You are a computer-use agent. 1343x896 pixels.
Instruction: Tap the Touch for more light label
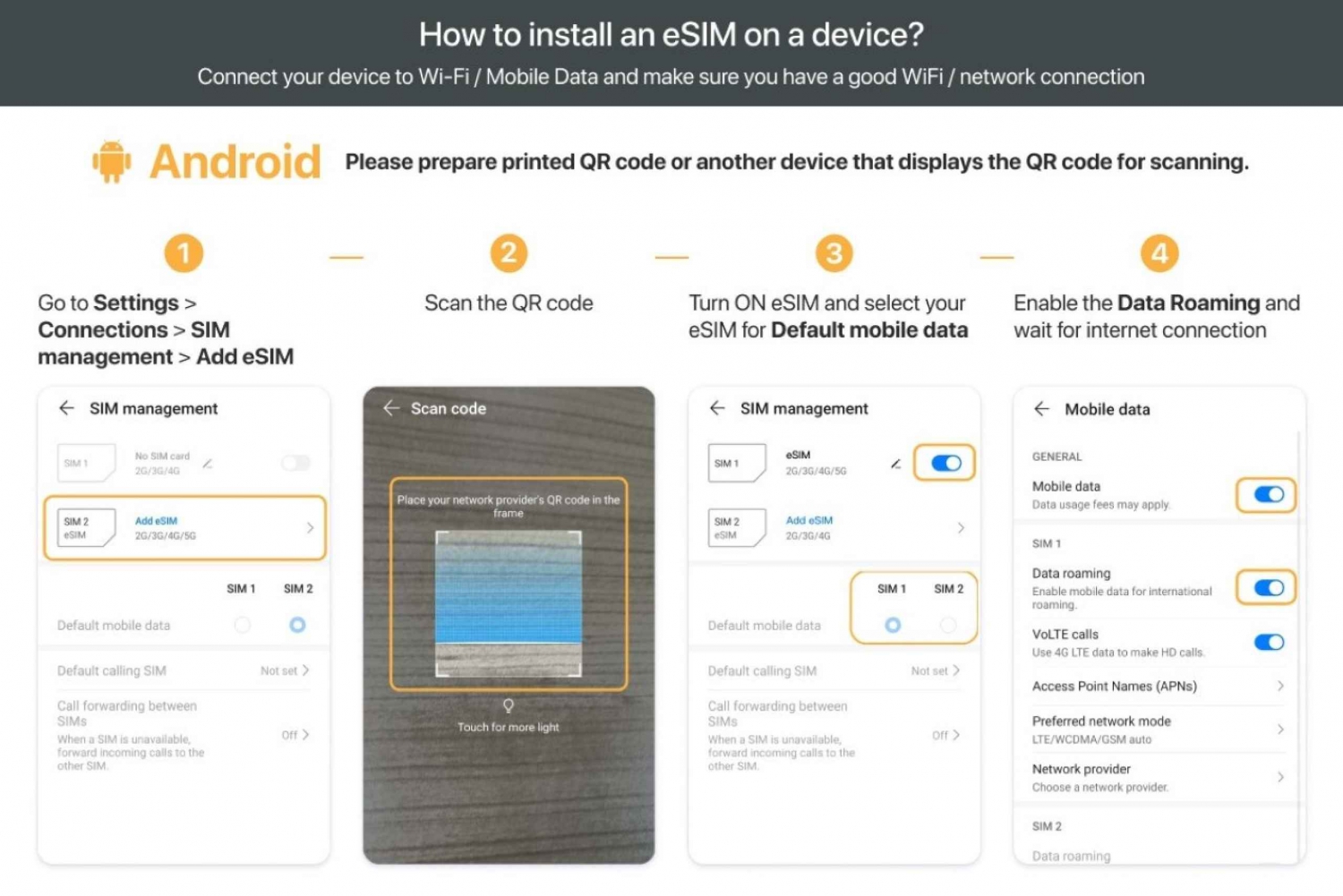509,727
